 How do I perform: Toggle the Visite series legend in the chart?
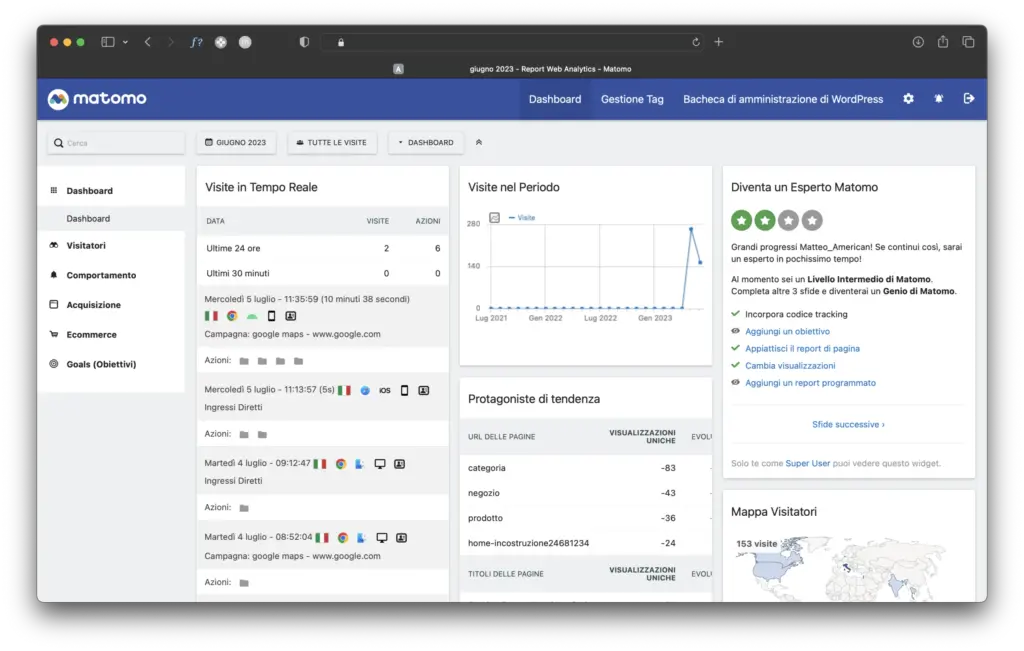(x=522, y=217)
